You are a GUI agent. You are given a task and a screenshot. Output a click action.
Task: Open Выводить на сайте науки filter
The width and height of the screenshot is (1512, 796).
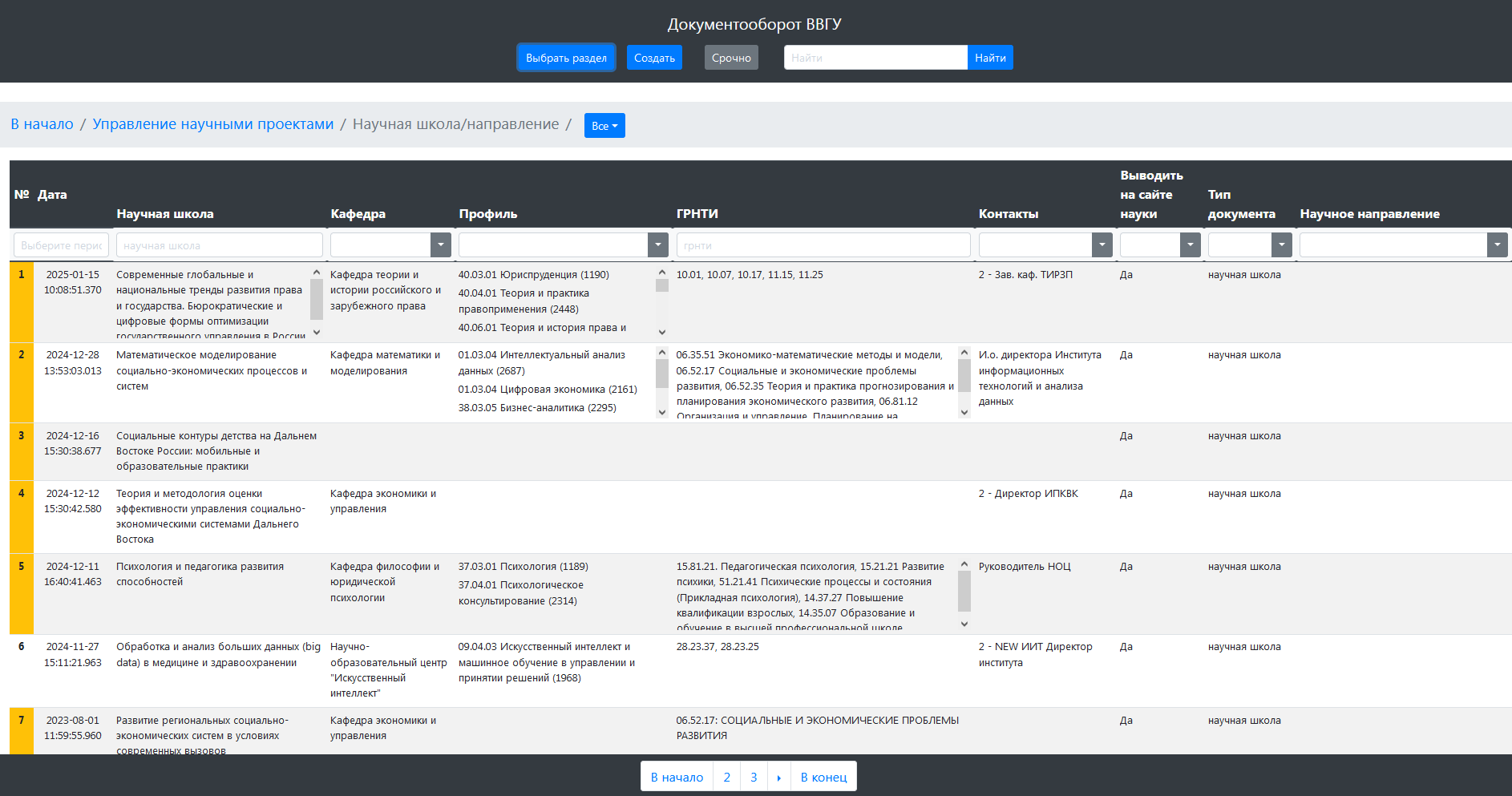1190,245
